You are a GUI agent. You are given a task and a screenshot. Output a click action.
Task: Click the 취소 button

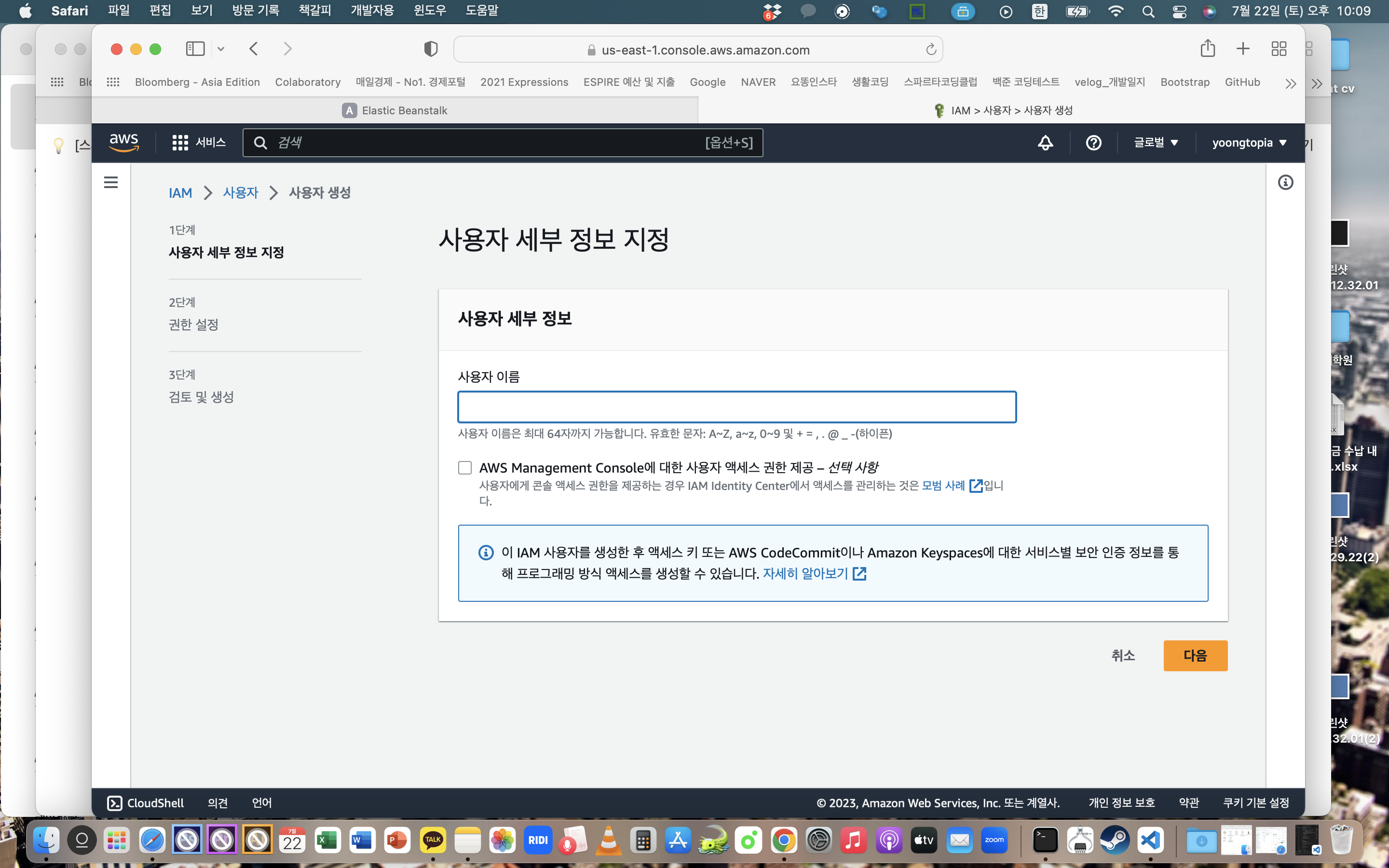coord(1123,655)
